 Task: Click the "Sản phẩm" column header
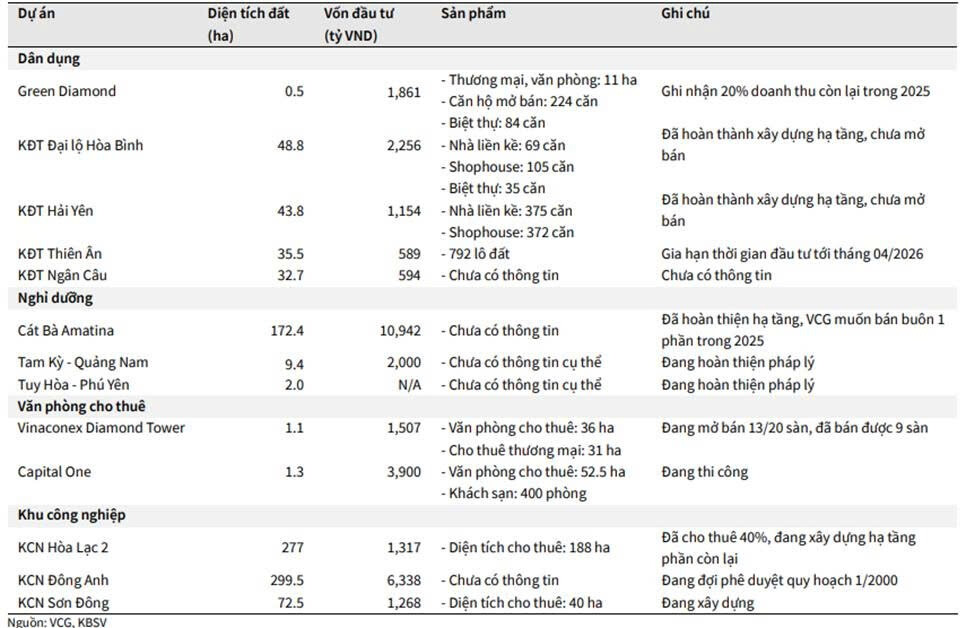(x=473, y=14)
